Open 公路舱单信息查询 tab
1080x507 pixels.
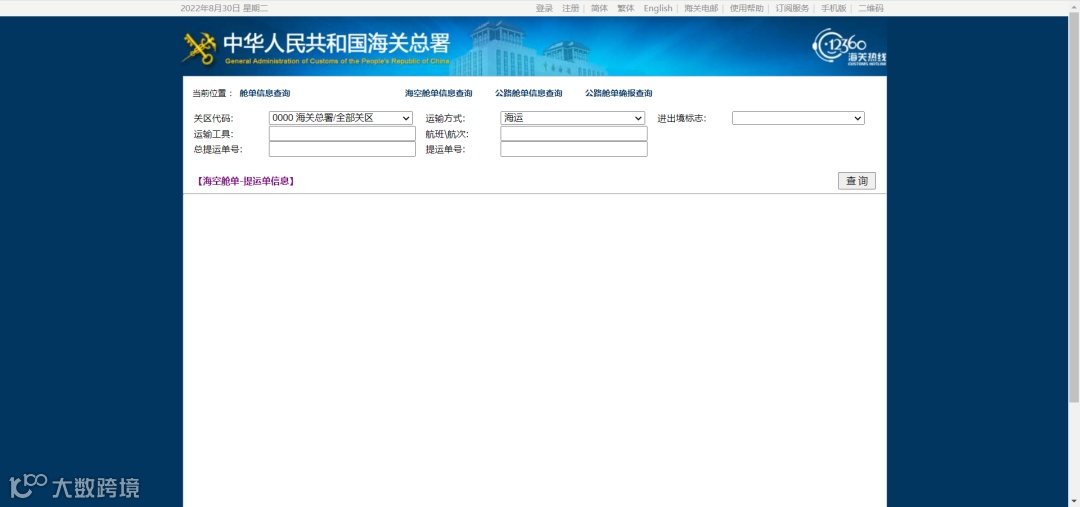pyautogui.click(x=528, y=93)
